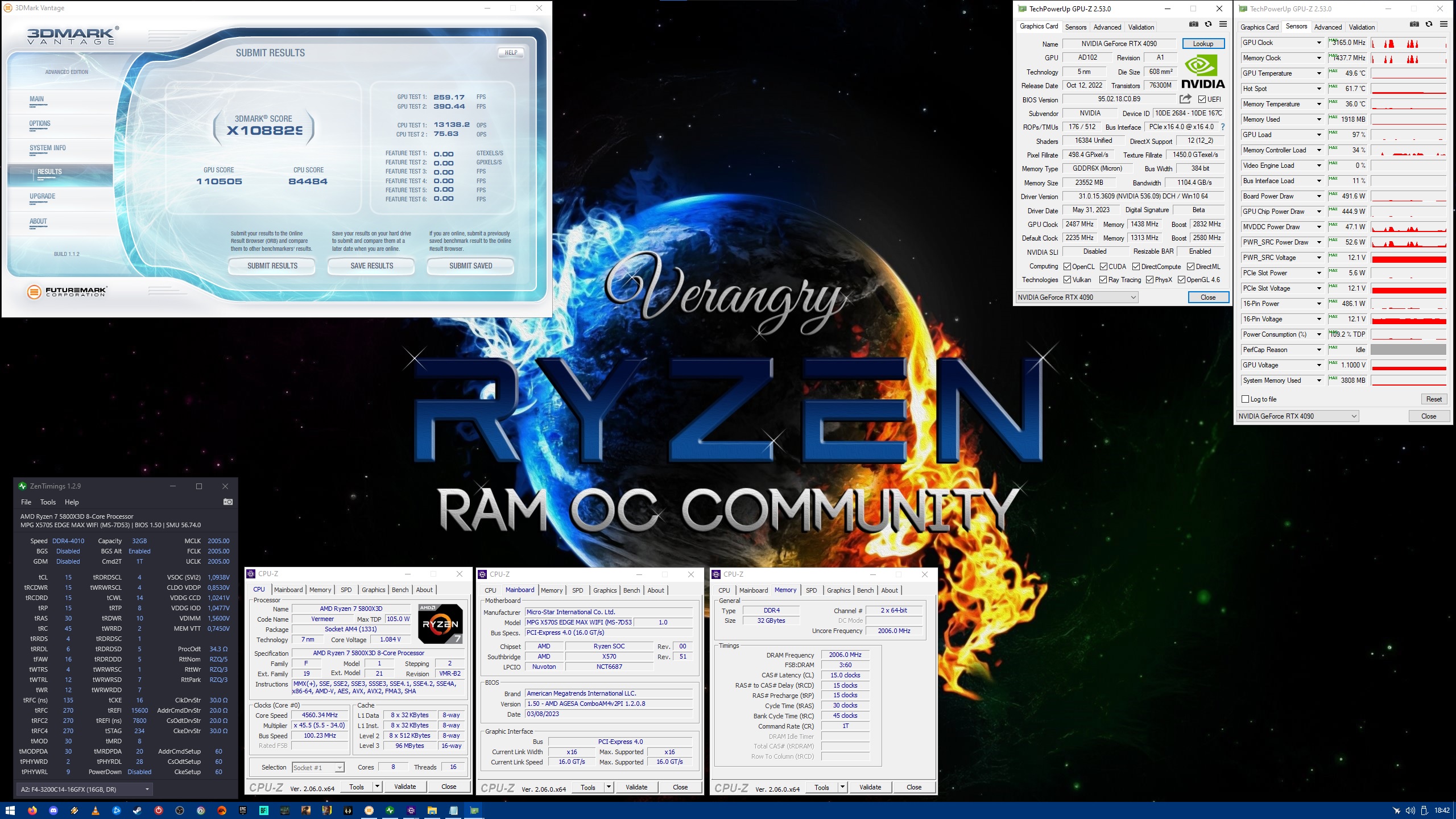Open Bench tab in CPU-Z Mainboard window
The width and height of the screenshot is (1456, 819).
click(x=631, y=590)
